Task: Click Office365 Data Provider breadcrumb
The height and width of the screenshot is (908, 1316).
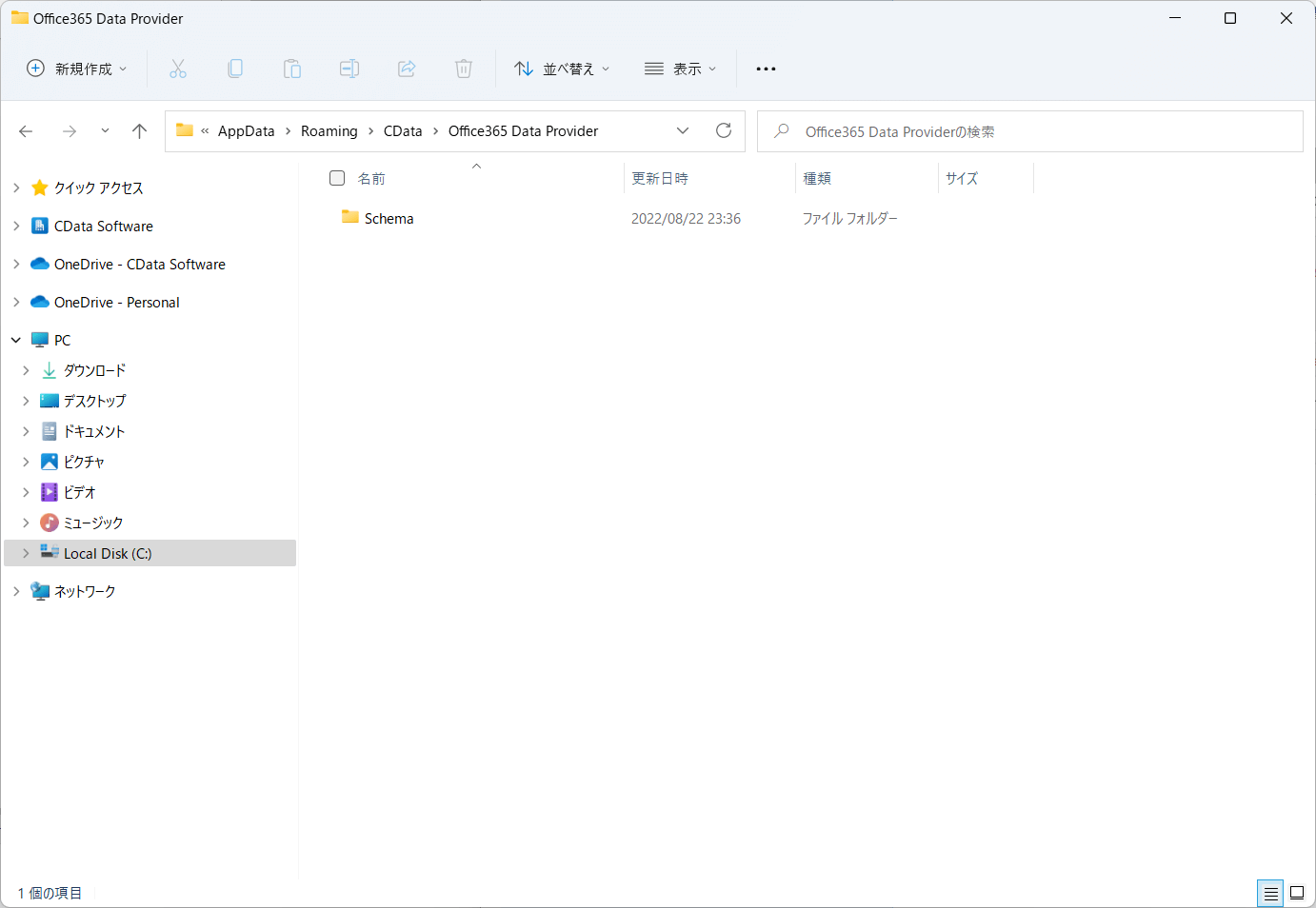Action: [x=524, y=131]
